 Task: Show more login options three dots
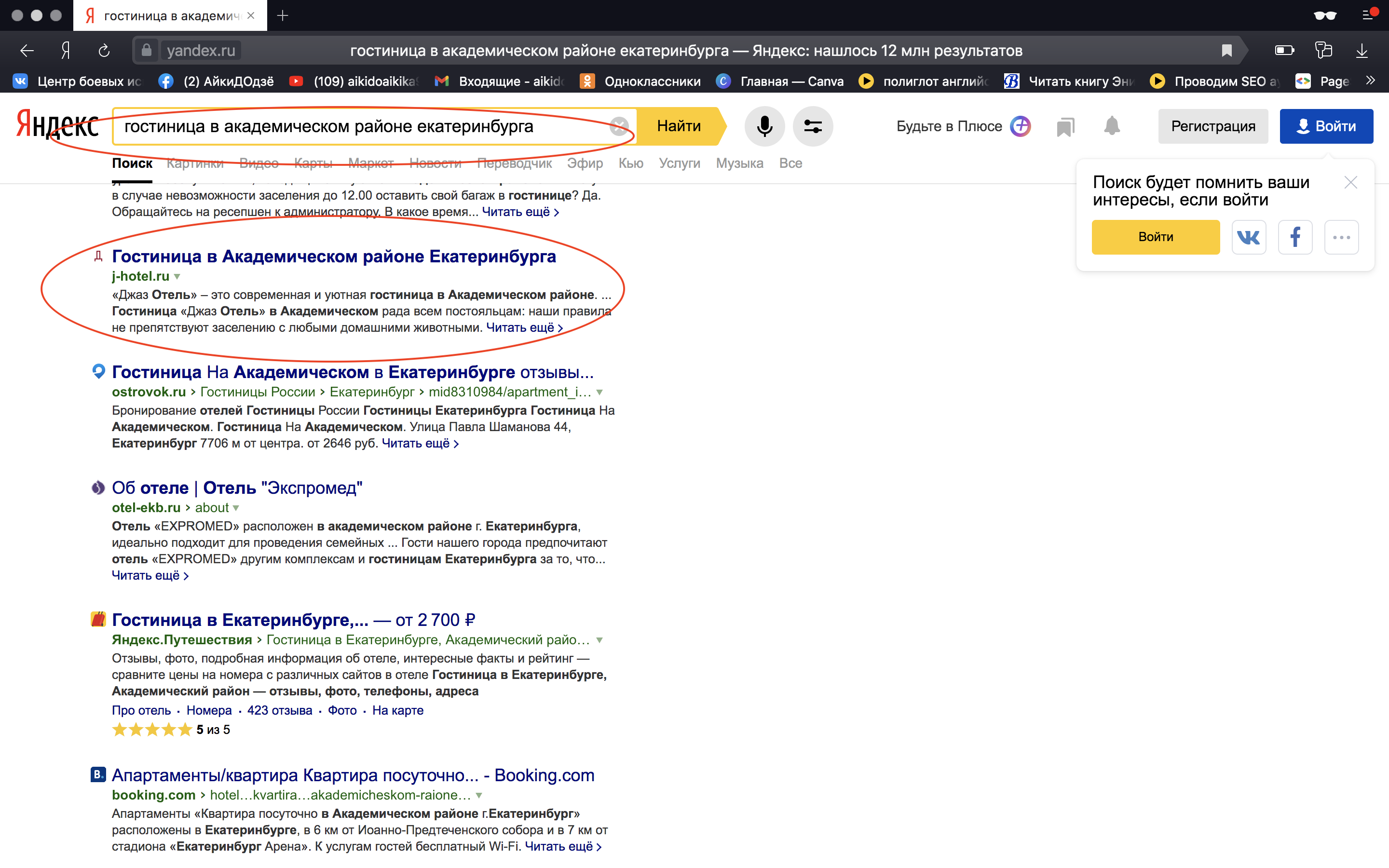[x=1341, y=237]
